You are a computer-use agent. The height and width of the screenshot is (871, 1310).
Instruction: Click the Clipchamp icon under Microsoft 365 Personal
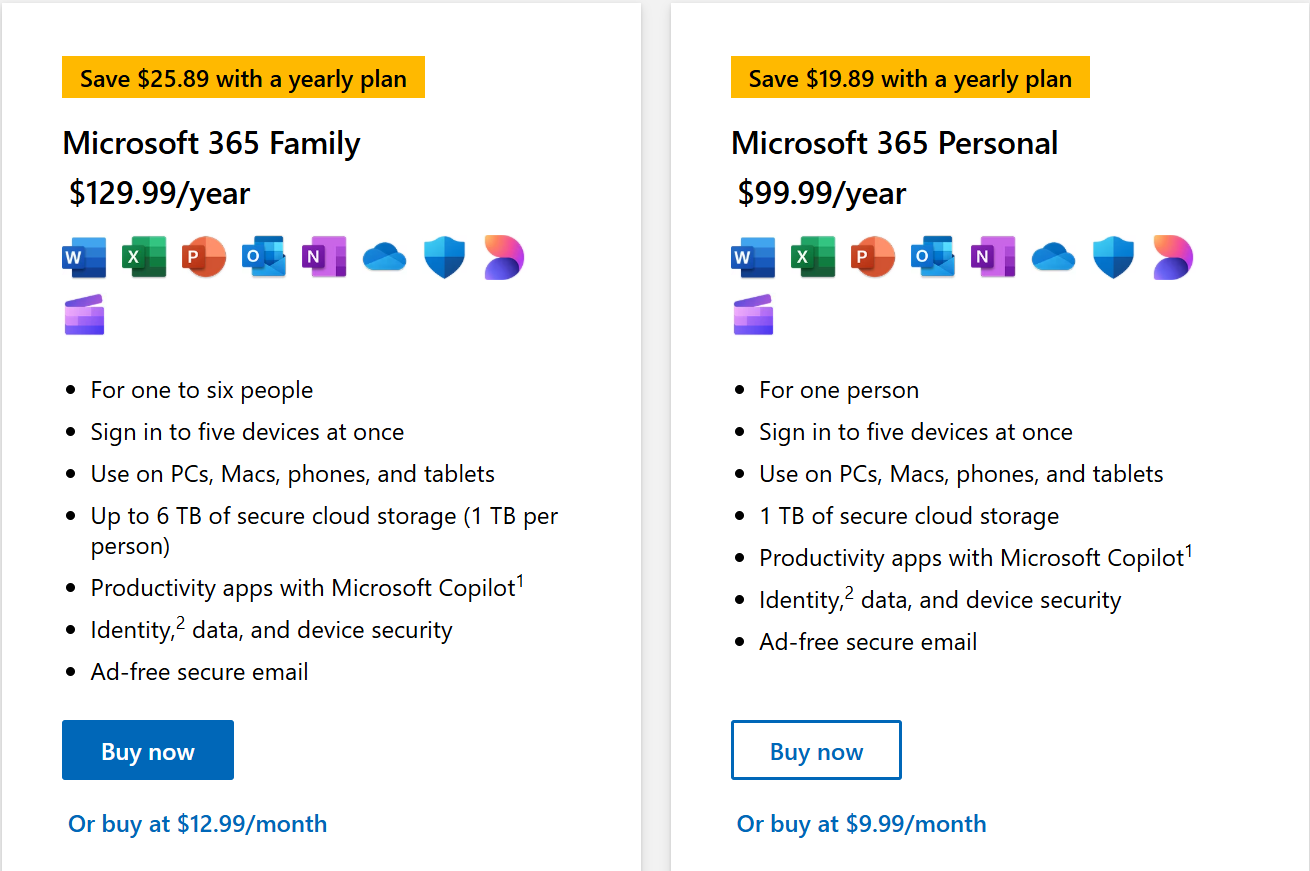coord(753,315)
